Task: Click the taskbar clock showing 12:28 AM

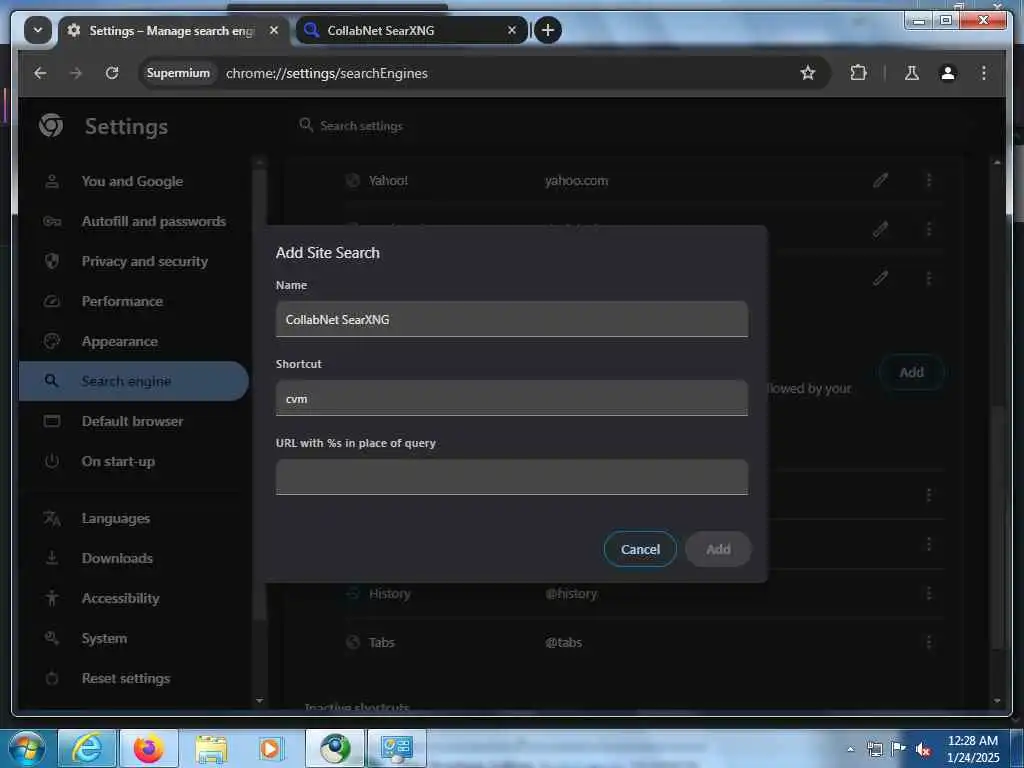Action: coord(973,749)
